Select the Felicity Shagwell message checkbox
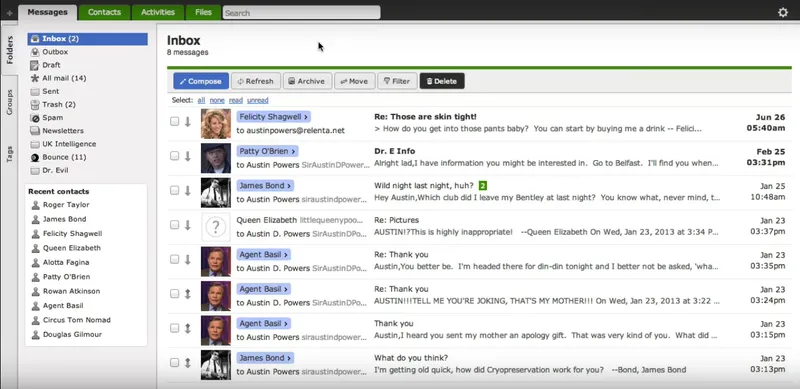800x389 pixels. [174, 121]
